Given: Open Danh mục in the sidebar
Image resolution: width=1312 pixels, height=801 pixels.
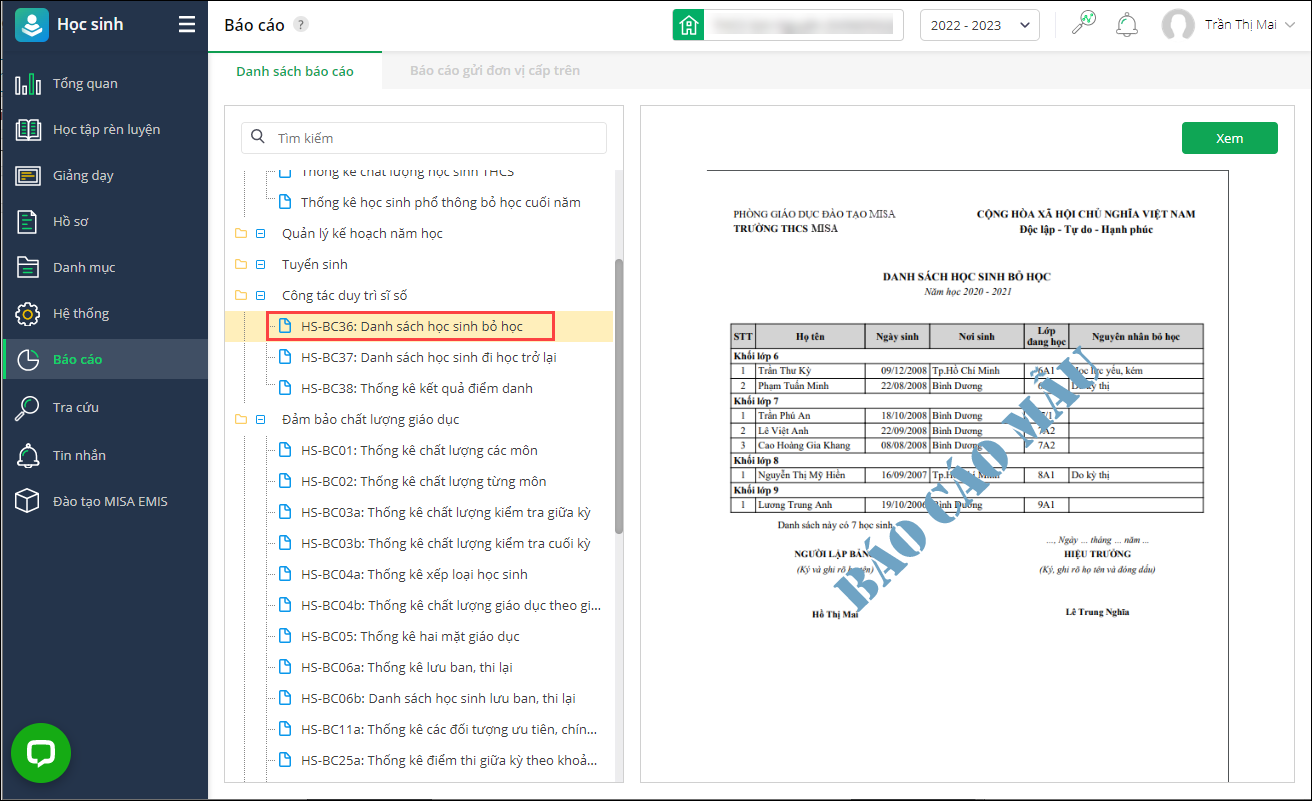Looking at the screenshot, I should coord(105,267).
